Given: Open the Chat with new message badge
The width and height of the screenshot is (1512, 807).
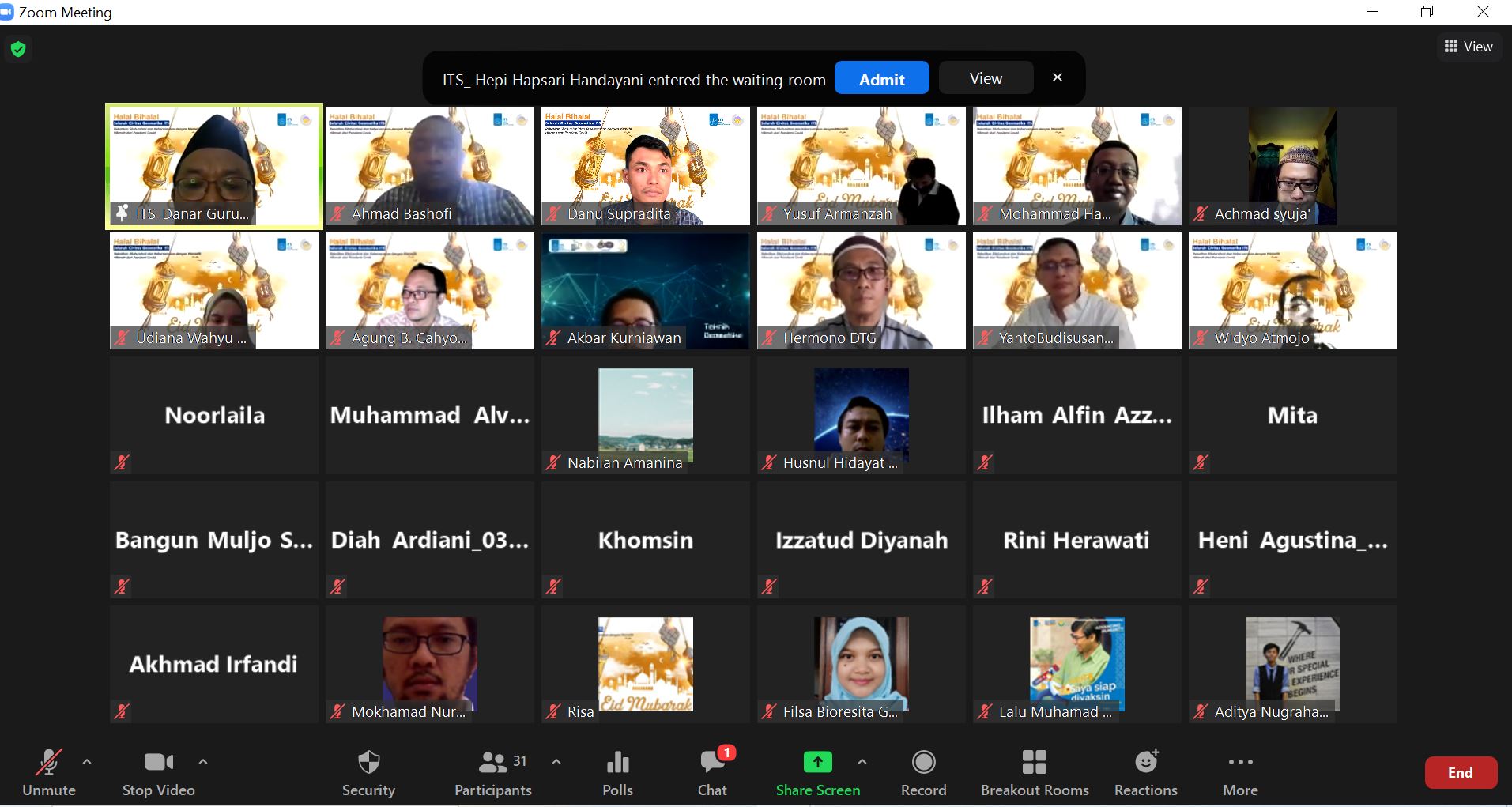Looking at the screenshot, I should 712,774.
